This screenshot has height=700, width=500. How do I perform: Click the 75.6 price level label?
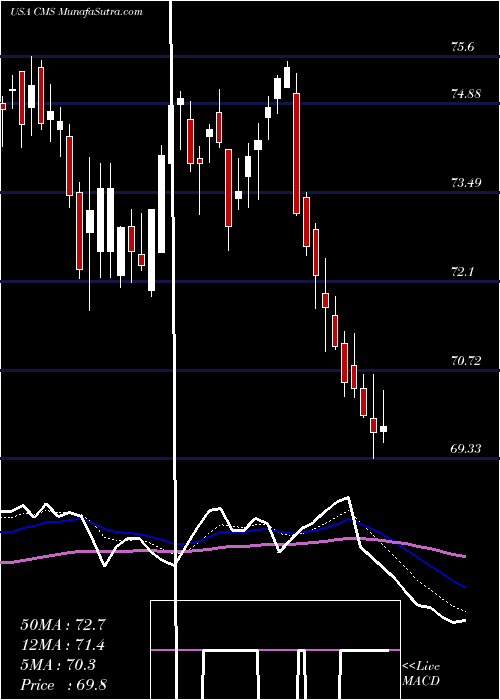click(x=463, y=47)
